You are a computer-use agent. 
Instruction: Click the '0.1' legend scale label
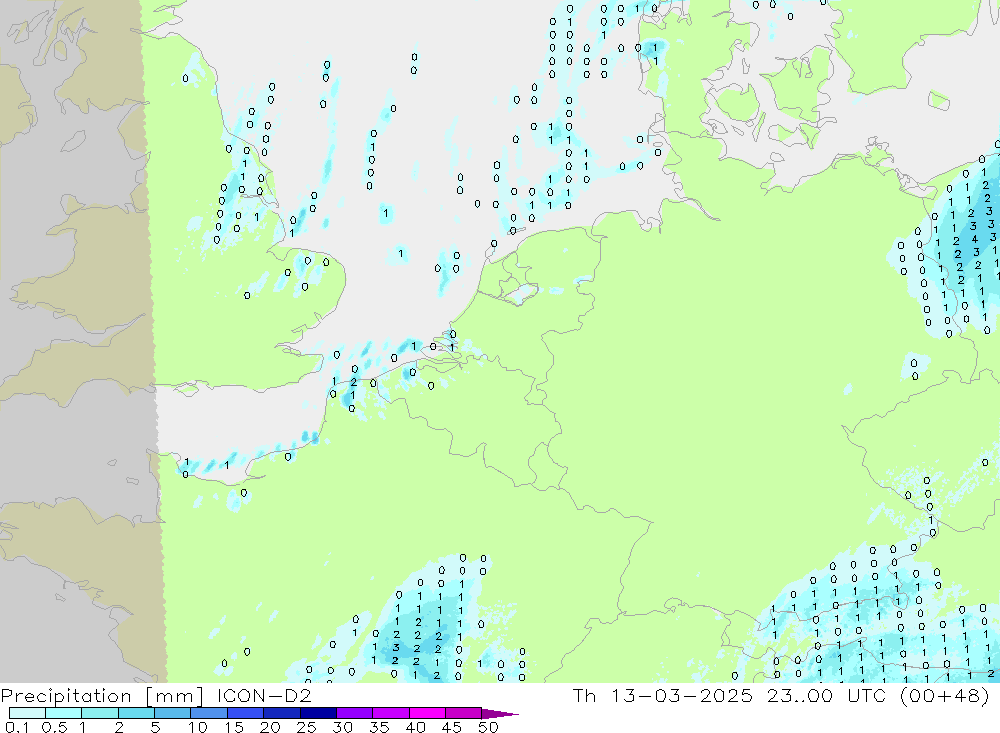click(17, 727)
